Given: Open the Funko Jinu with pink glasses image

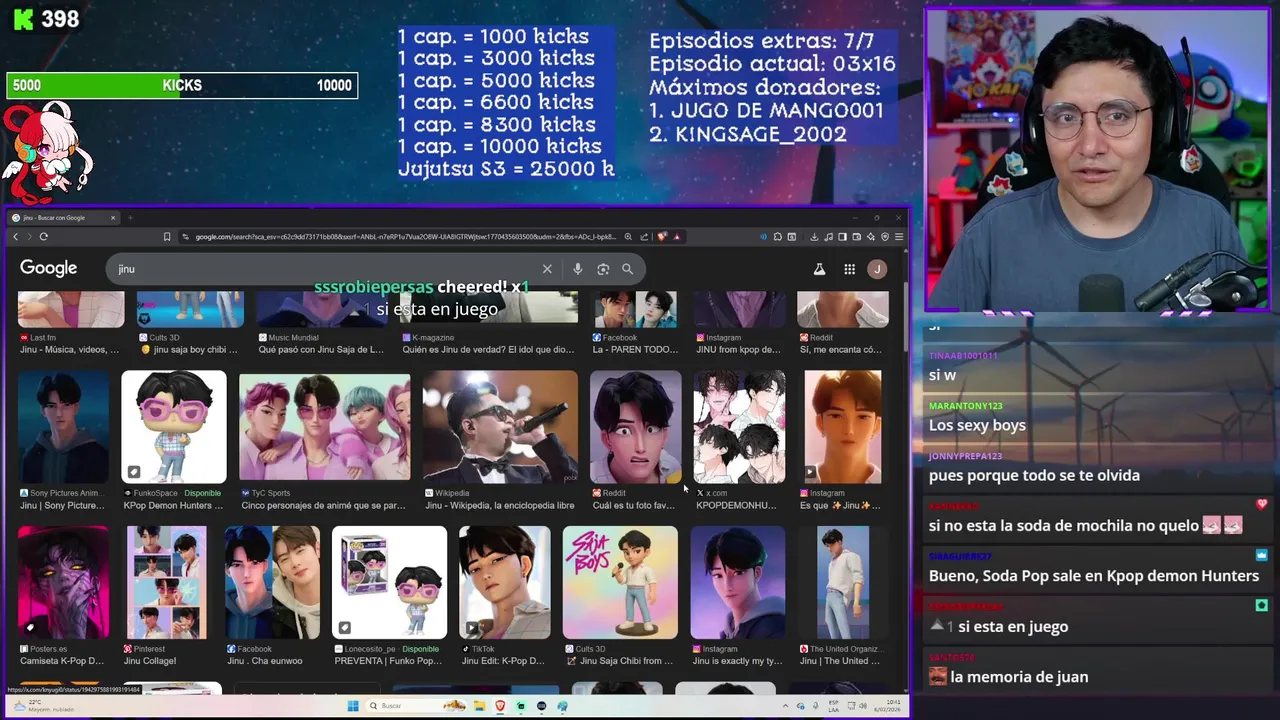Looking at the screenshot, I should click(x=174, y=427).
